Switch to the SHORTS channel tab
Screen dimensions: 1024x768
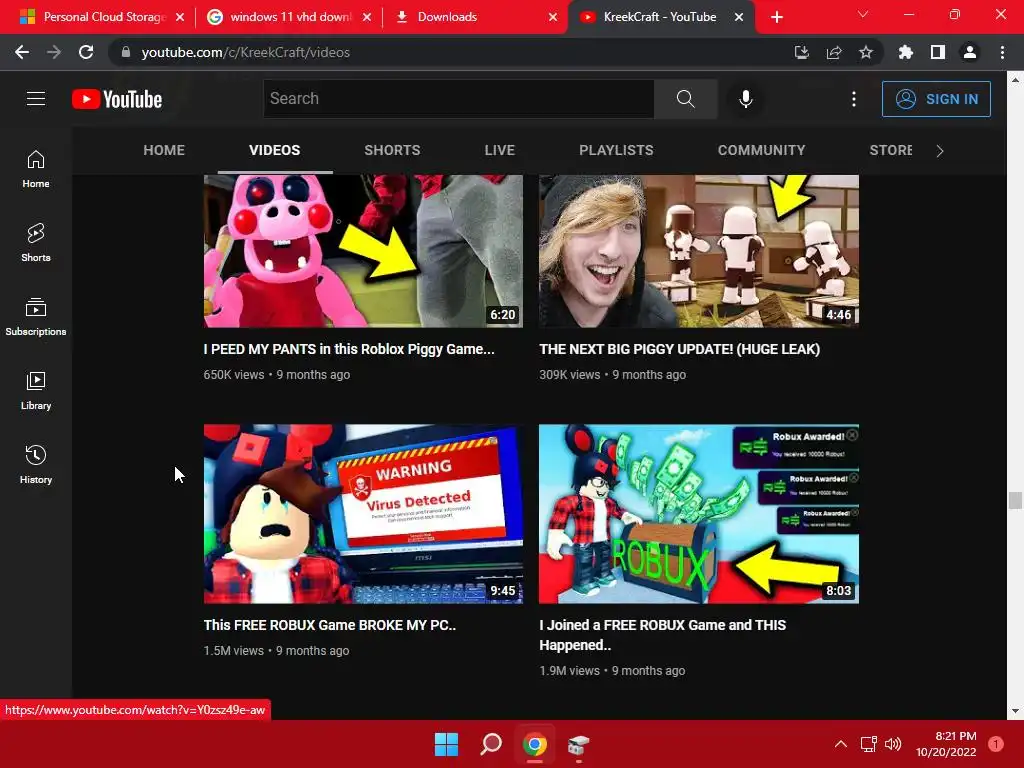(x=392, y=150)
